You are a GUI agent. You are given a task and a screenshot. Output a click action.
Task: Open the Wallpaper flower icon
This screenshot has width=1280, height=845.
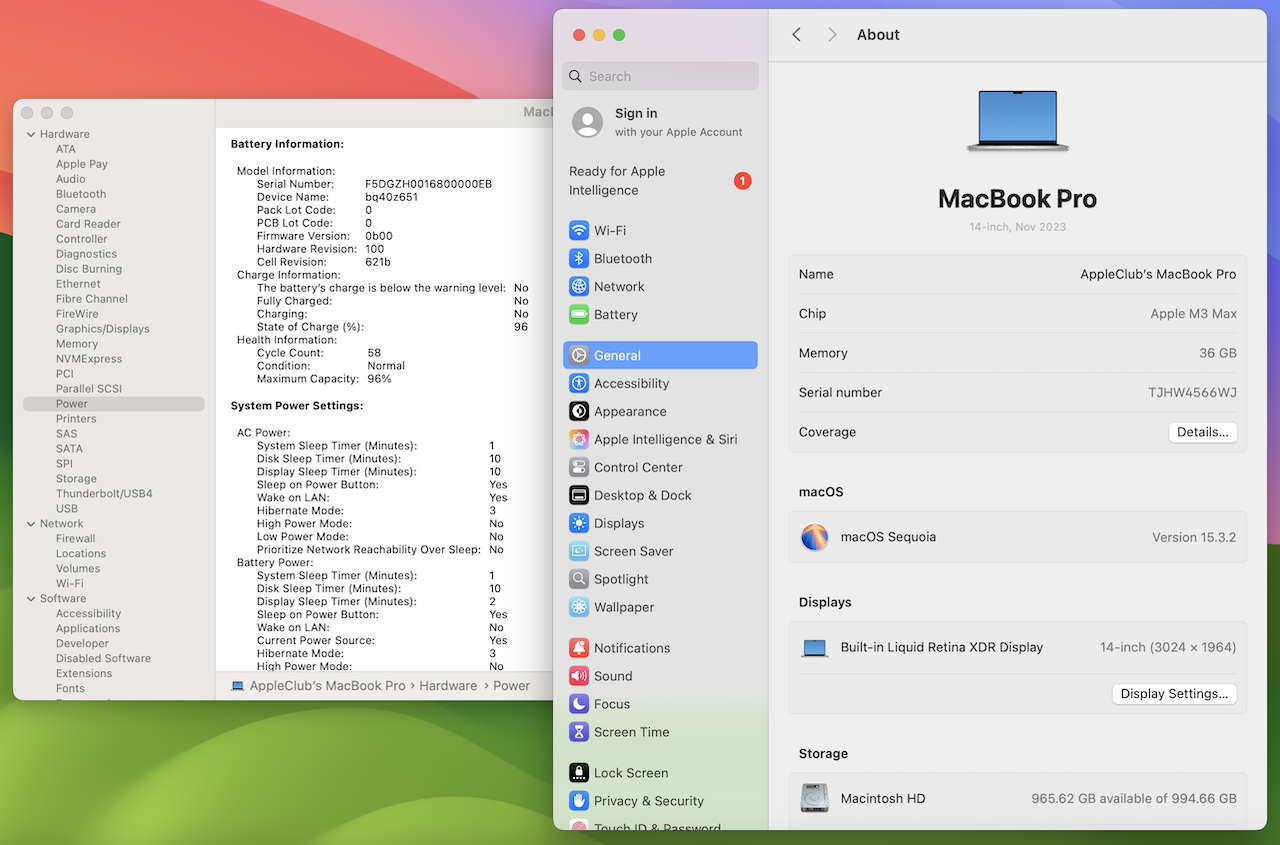579,607
